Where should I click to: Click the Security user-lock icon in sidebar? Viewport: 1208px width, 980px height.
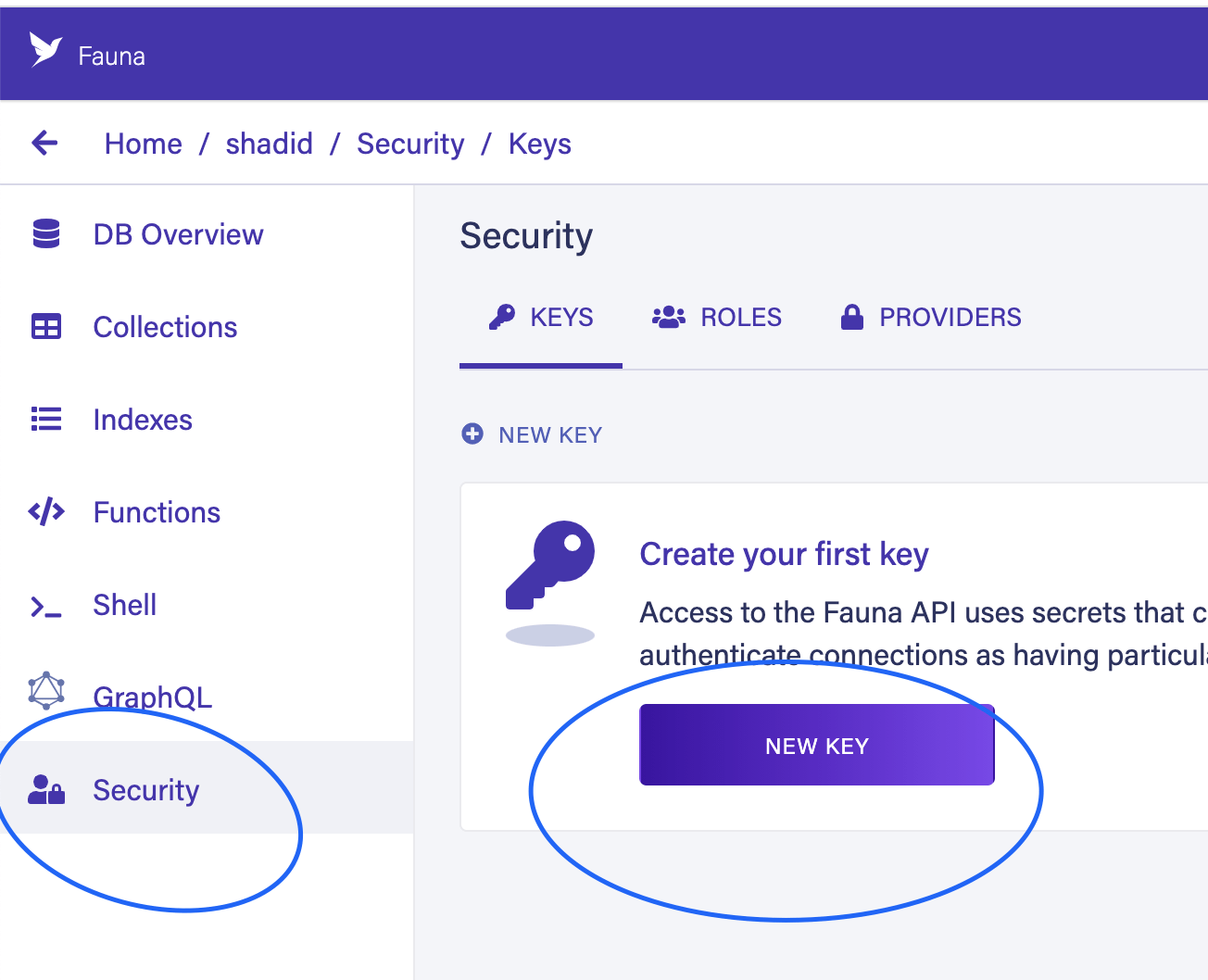pyautogui.click(x=46, y=790)
